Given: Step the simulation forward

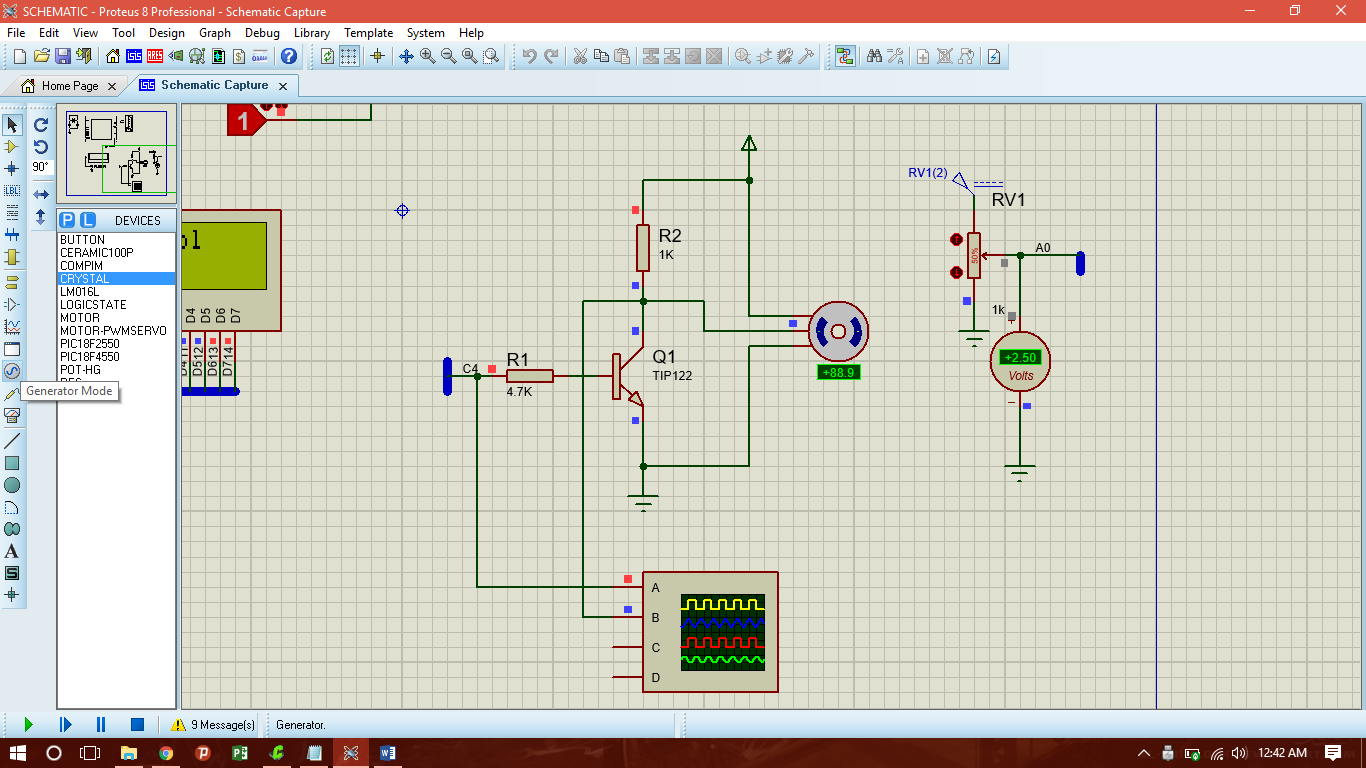Looking at the screenshot, I should click(x=65, y=724).
